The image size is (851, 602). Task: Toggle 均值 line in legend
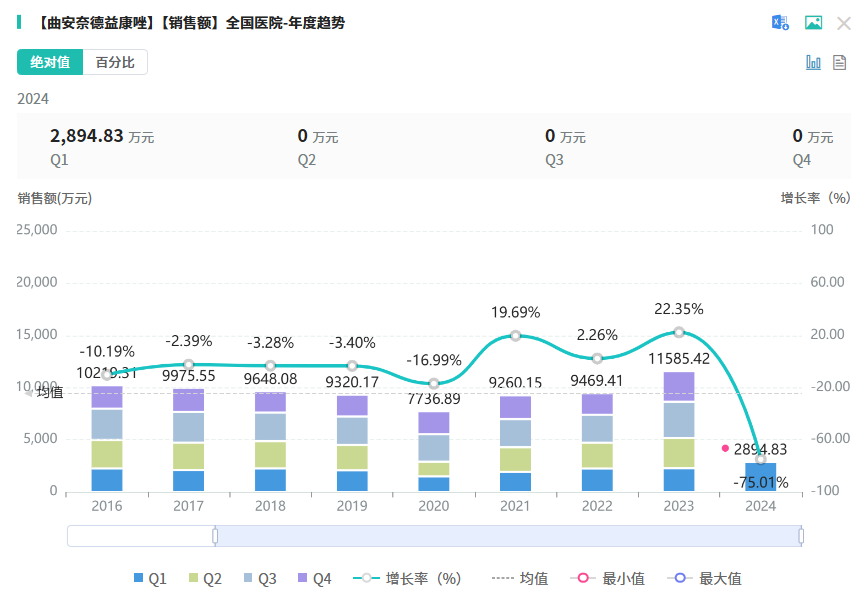coord(520,578)
